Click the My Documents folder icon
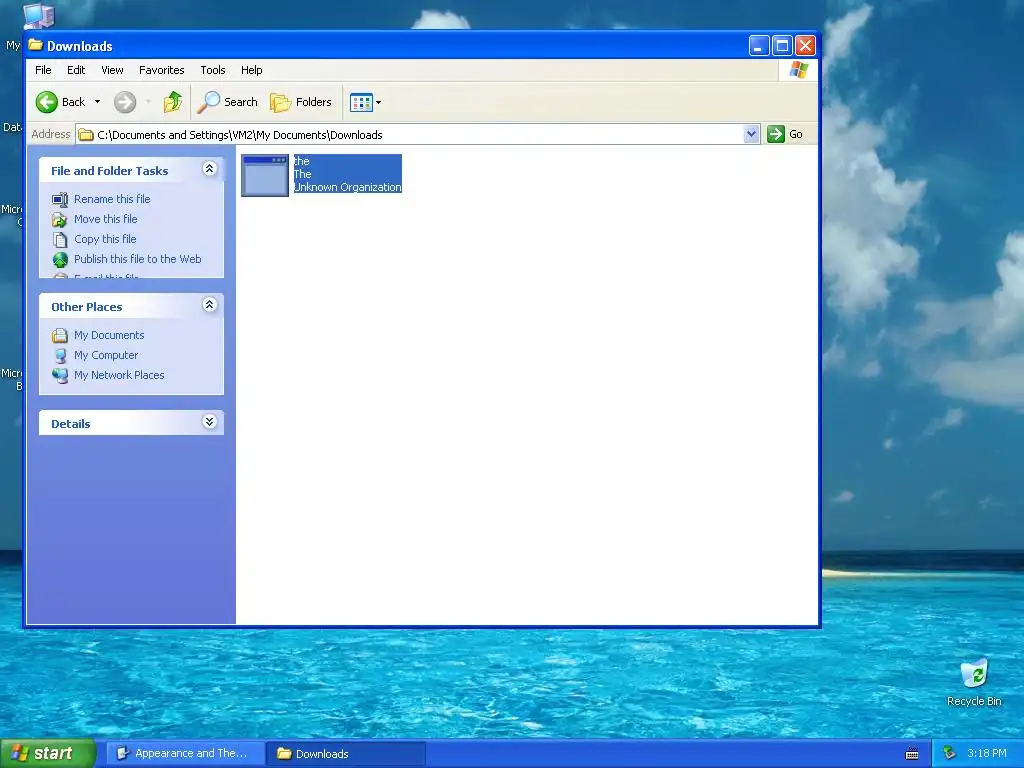 60,336
